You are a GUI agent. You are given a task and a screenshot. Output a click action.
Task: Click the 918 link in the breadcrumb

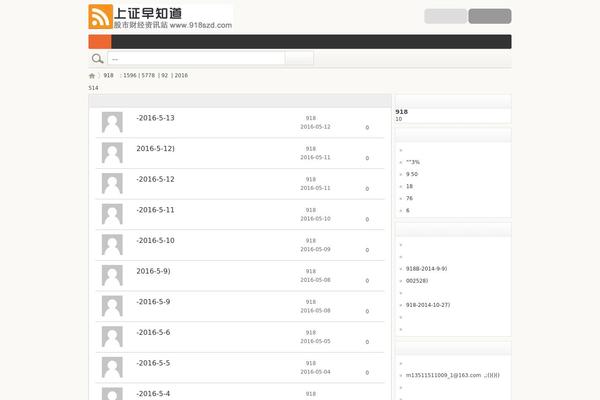click(108, 75)
